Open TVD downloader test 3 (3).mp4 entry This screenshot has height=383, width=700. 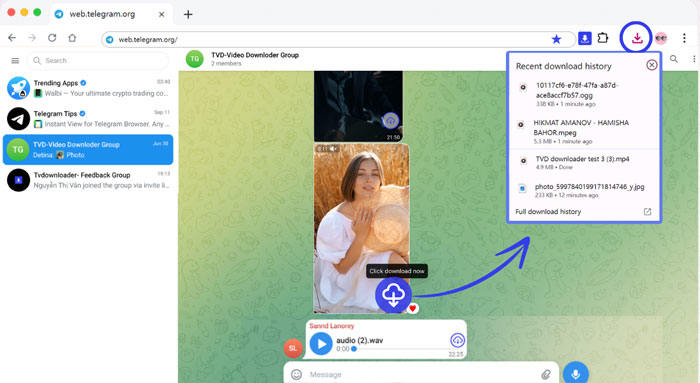(584, 162)
